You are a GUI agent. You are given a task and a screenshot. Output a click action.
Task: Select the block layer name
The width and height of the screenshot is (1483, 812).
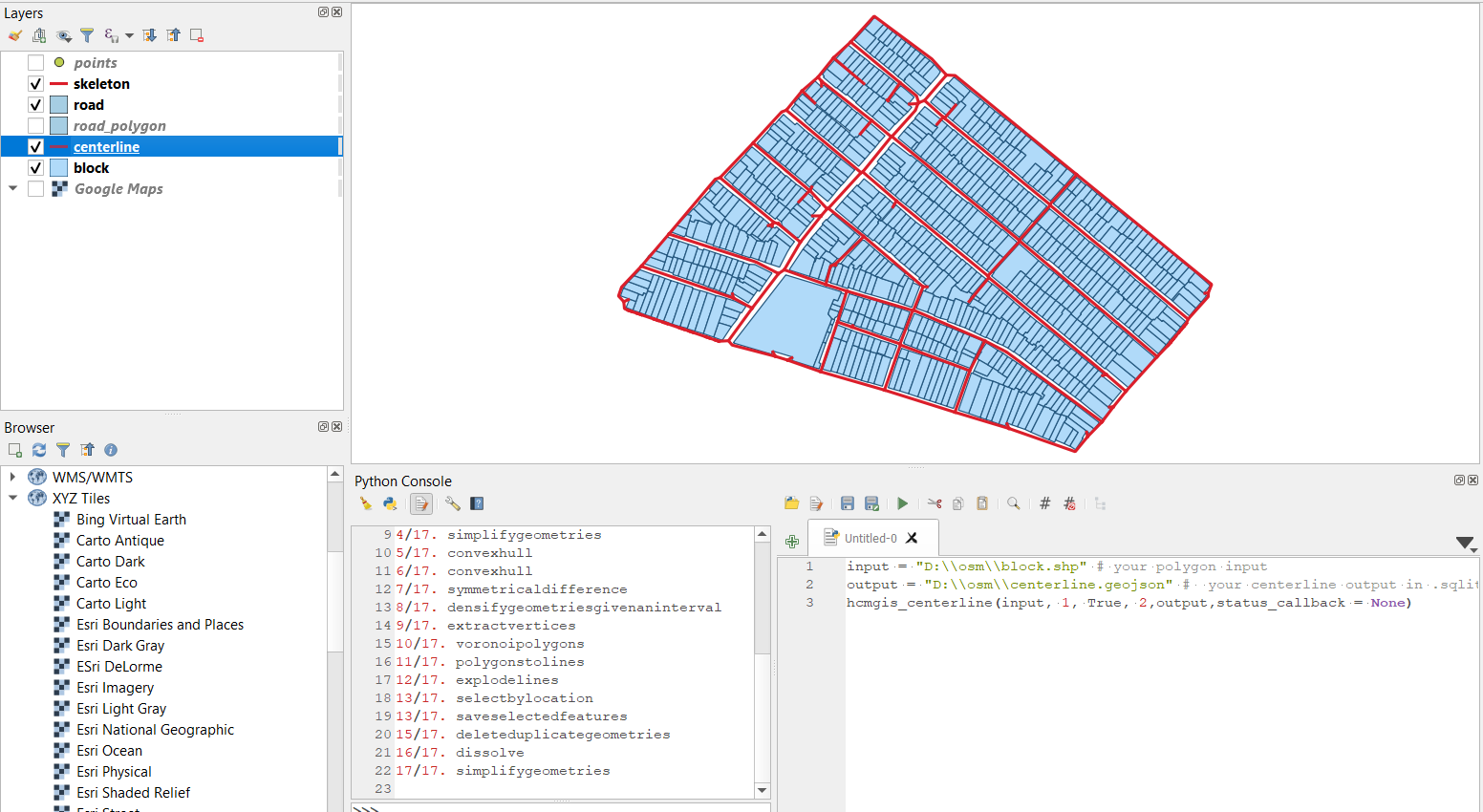(91, 168)
